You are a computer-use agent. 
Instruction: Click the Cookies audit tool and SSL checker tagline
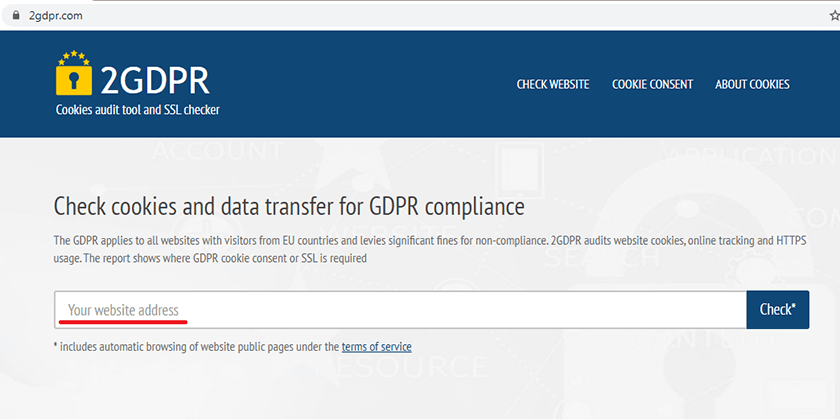point(138,110)
